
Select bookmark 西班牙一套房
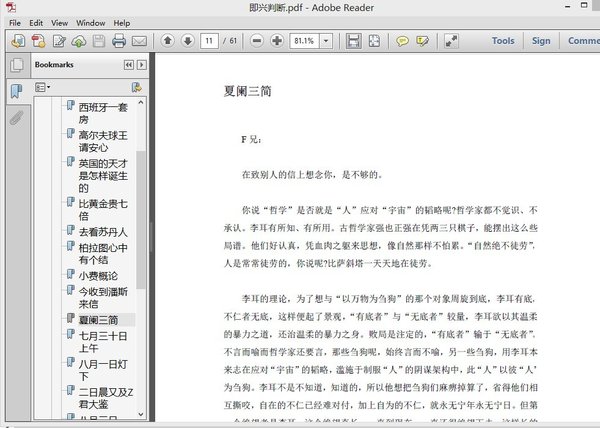(x=103, y=113)
